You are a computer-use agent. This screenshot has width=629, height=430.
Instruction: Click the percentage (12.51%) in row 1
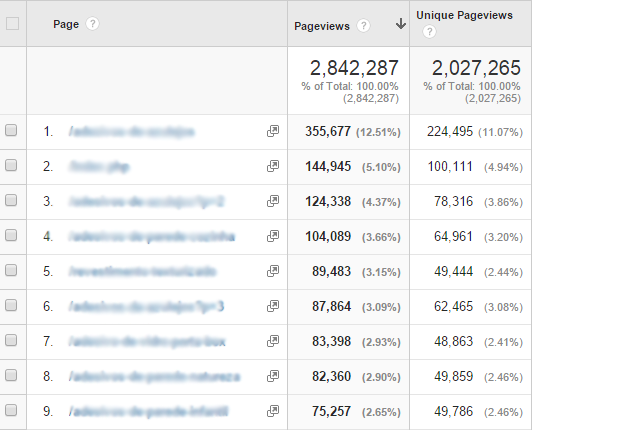point(378,132)
